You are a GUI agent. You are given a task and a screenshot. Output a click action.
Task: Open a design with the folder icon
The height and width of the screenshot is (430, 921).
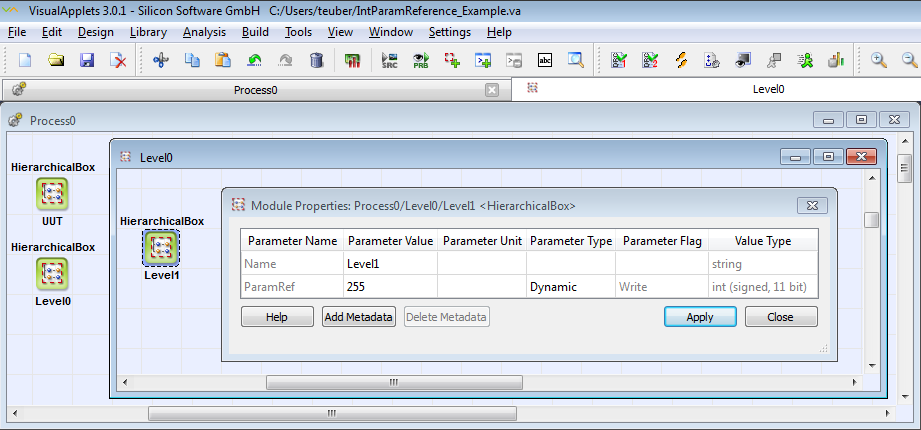click(56, 60)
